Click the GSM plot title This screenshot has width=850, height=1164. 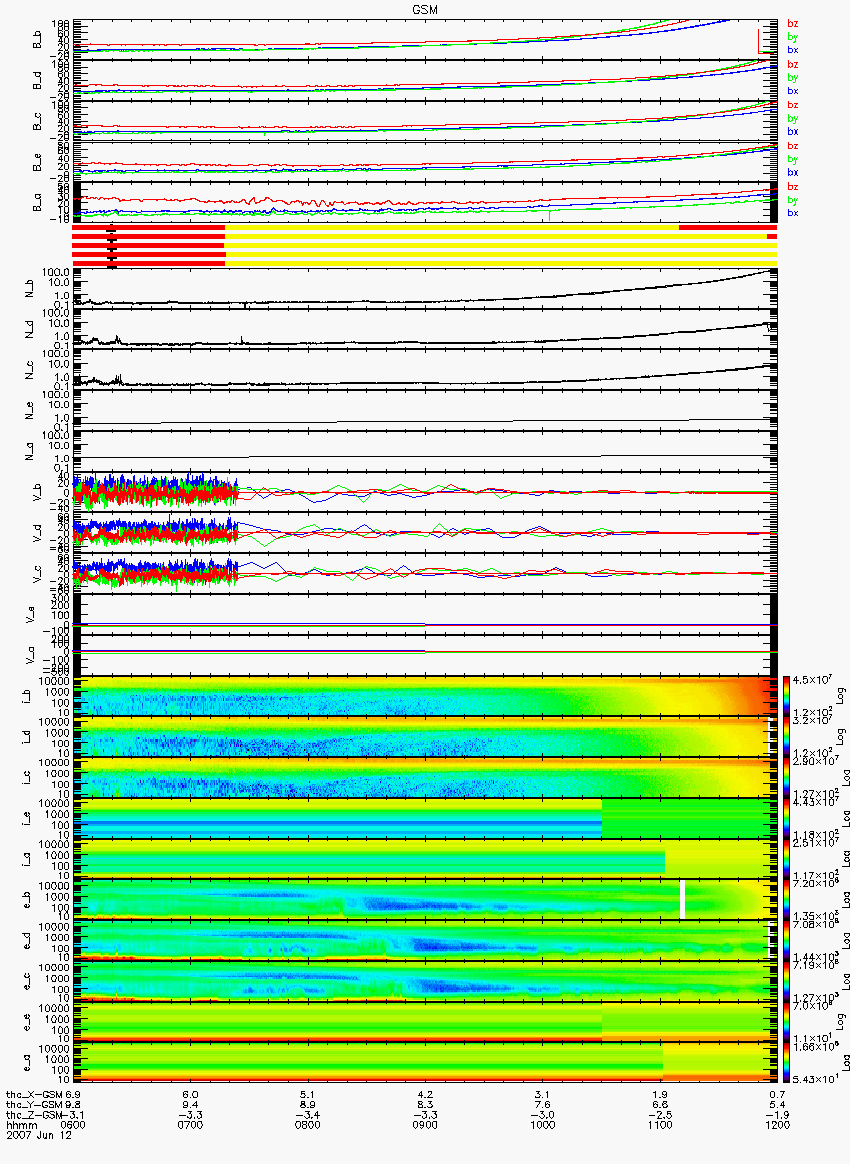[x=425, y=10]
